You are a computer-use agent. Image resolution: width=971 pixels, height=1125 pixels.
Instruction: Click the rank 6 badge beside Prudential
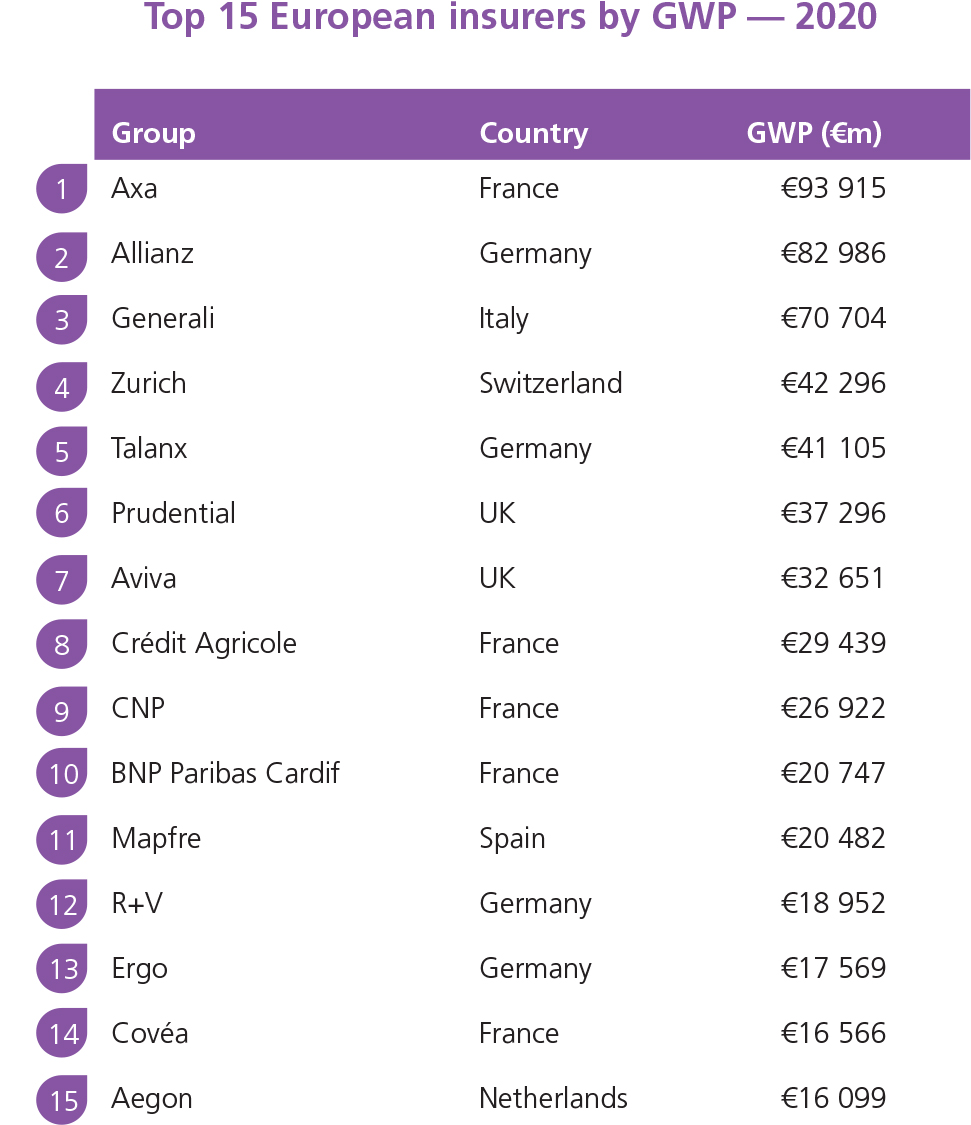(x=62, y=514)
